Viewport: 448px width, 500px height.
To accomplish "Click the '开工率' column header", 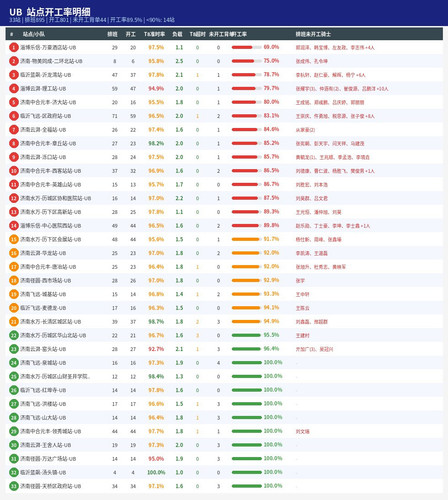I will [238, 34].
